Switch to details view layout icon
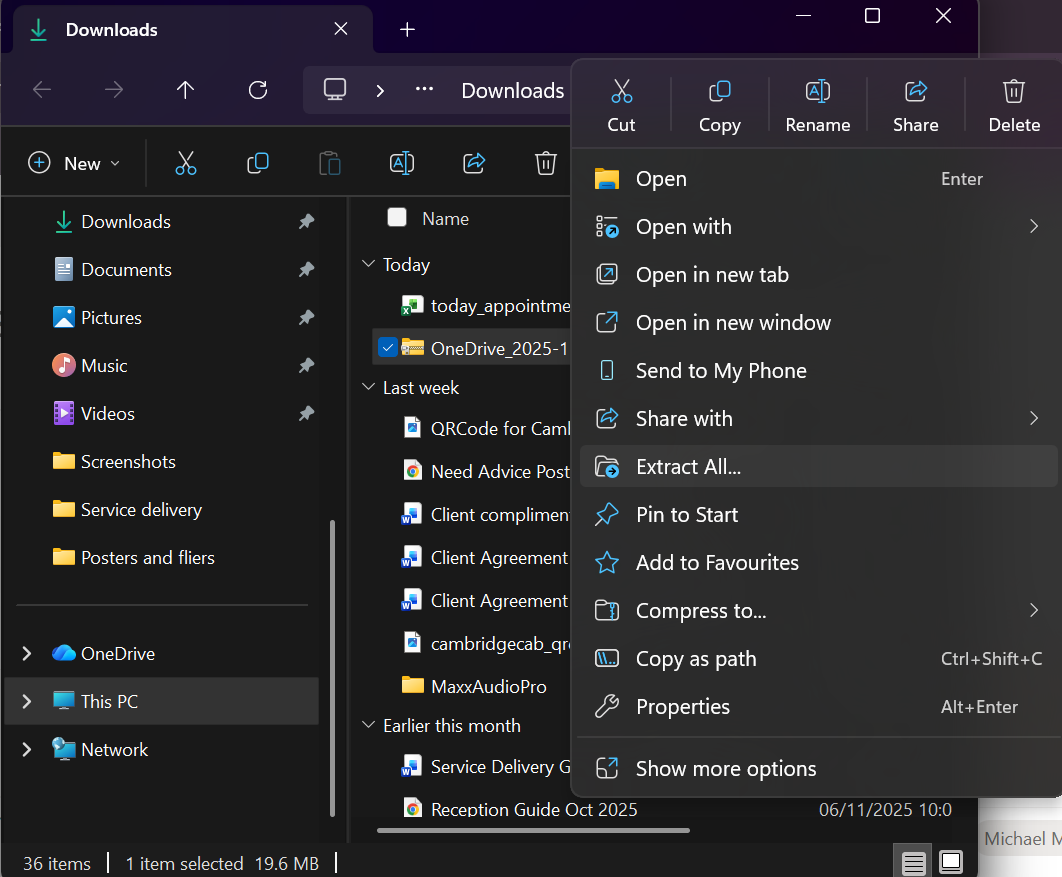Image resolution: width=1062 pixels, height=877 pixels. click(x=912, y=862)
